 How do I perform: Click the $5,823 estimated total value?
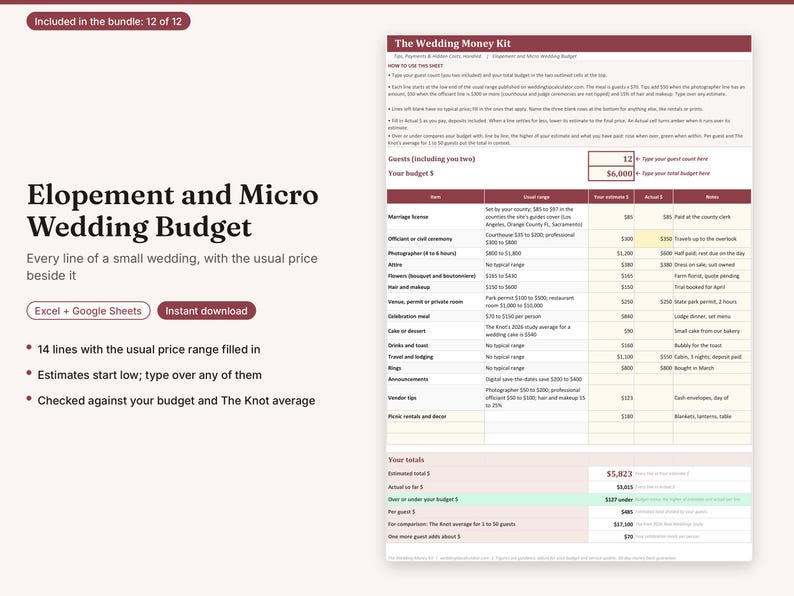click(619, 474)
